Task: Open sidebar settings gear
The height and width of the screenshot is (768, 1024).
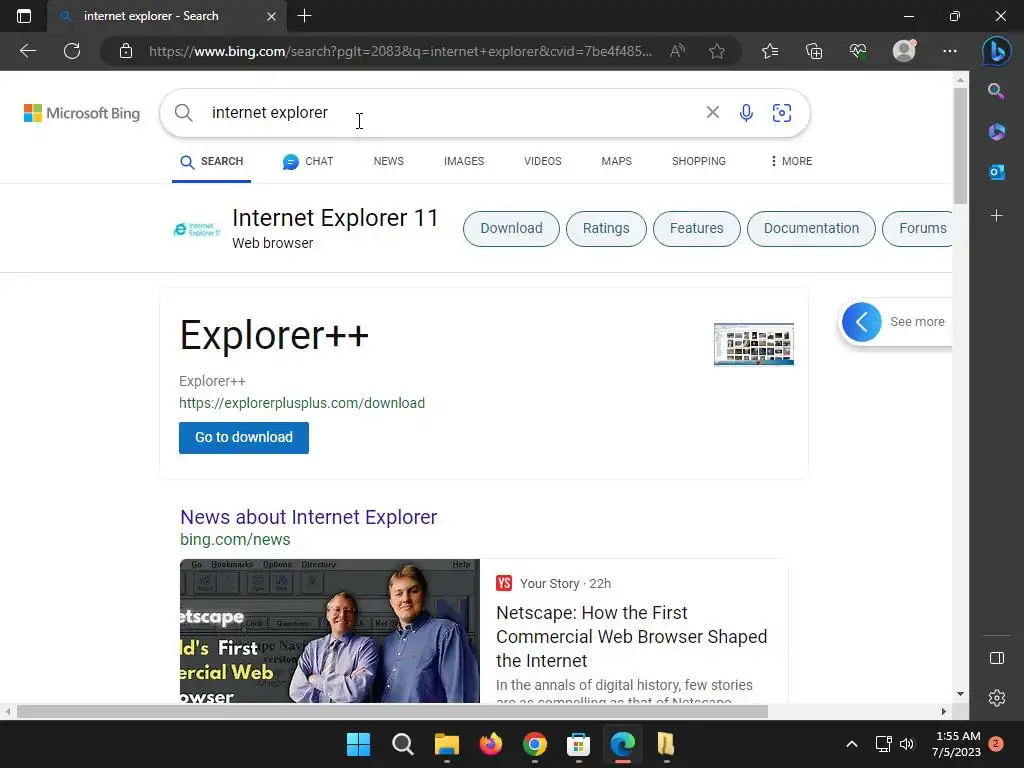Action: 997,698
